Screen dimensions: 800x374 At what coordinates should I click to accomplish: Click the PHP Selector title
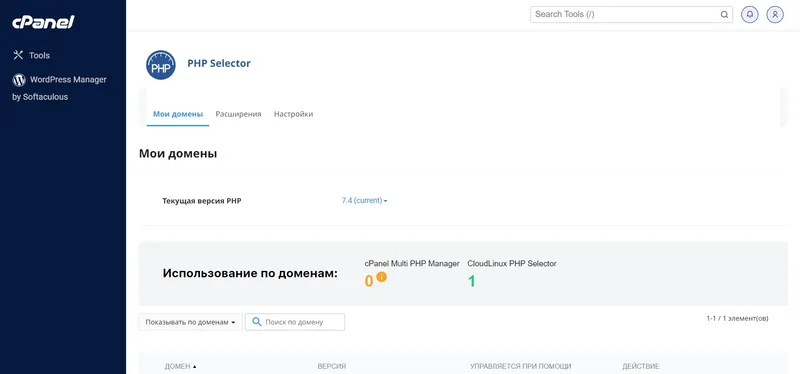(219, 63)
